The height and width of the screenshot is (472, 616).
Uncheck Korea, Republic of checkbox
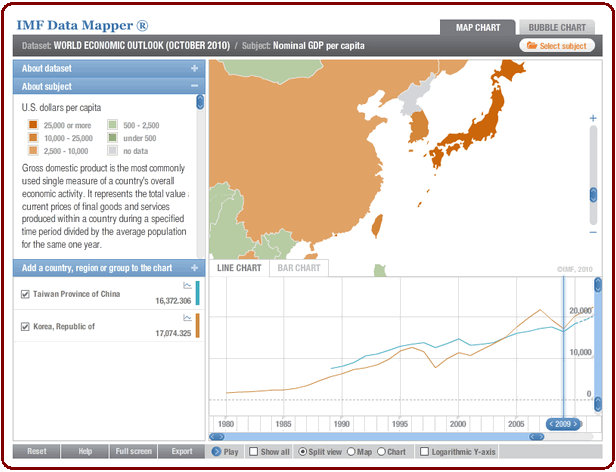pos(25,327)
